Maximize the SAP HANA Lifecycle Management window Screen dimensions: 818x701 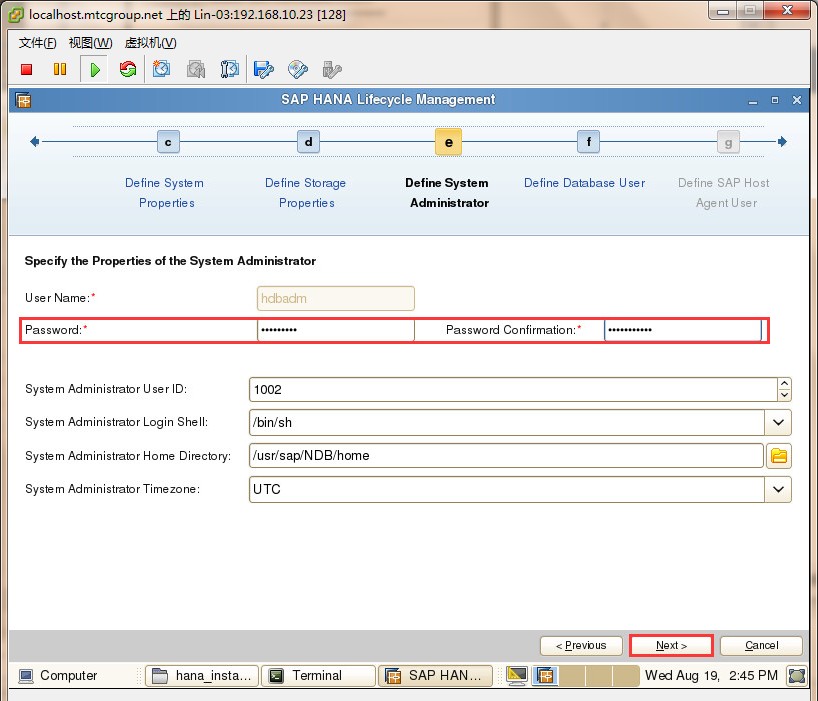click(775, 100)
